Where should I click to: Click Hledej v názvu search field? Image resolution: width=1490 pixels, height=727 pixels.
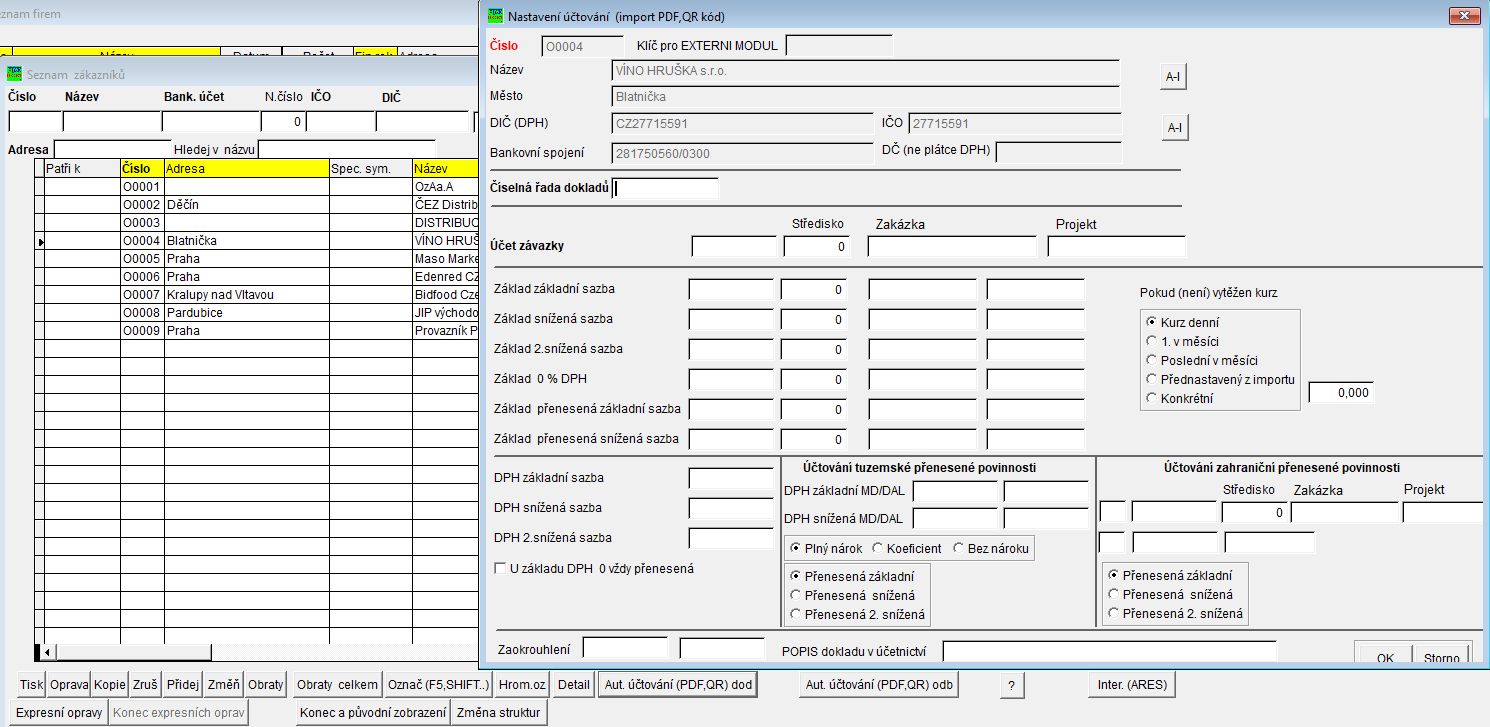pyautogui.click(x=347, y=150)
